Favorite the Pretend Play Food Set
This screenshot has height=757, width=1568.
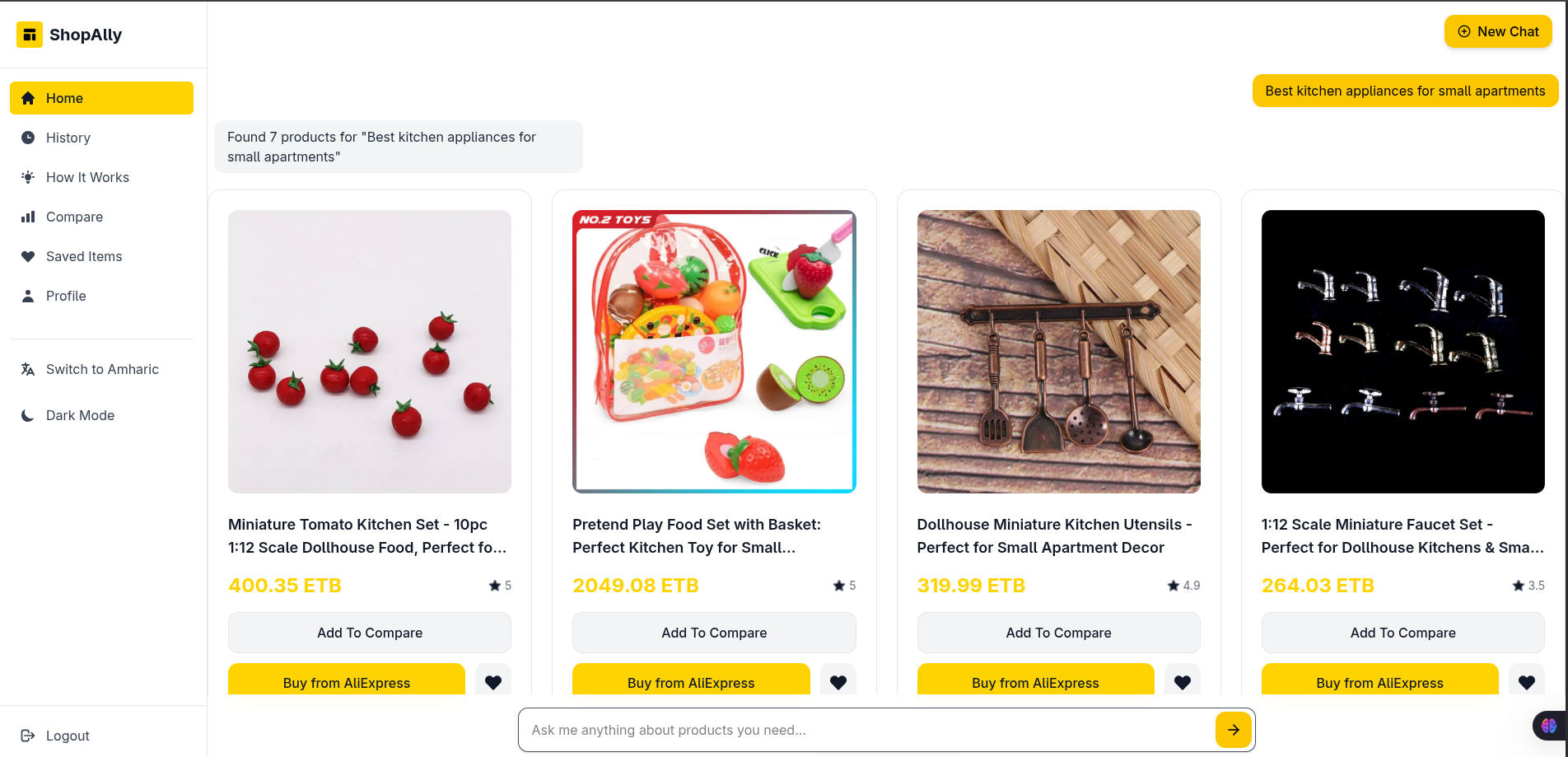[x=838, y=682]
